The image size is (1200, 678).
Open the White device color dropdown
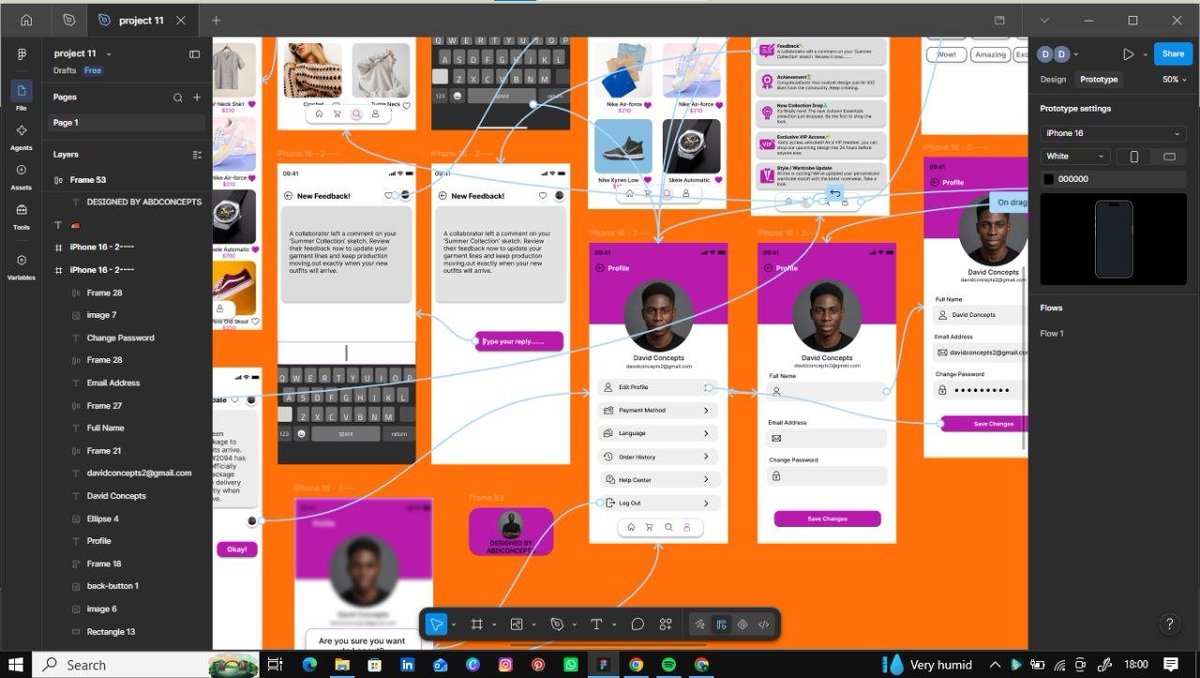tap(1075, 156)
